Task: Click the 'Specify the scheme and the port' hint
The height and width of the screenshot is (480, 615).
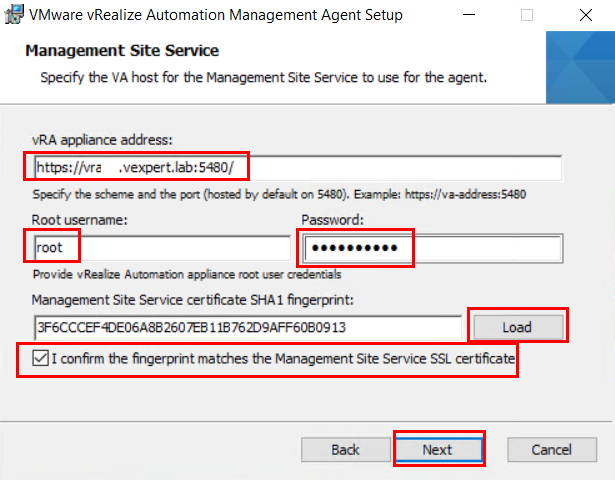Action: pos(279,195)
